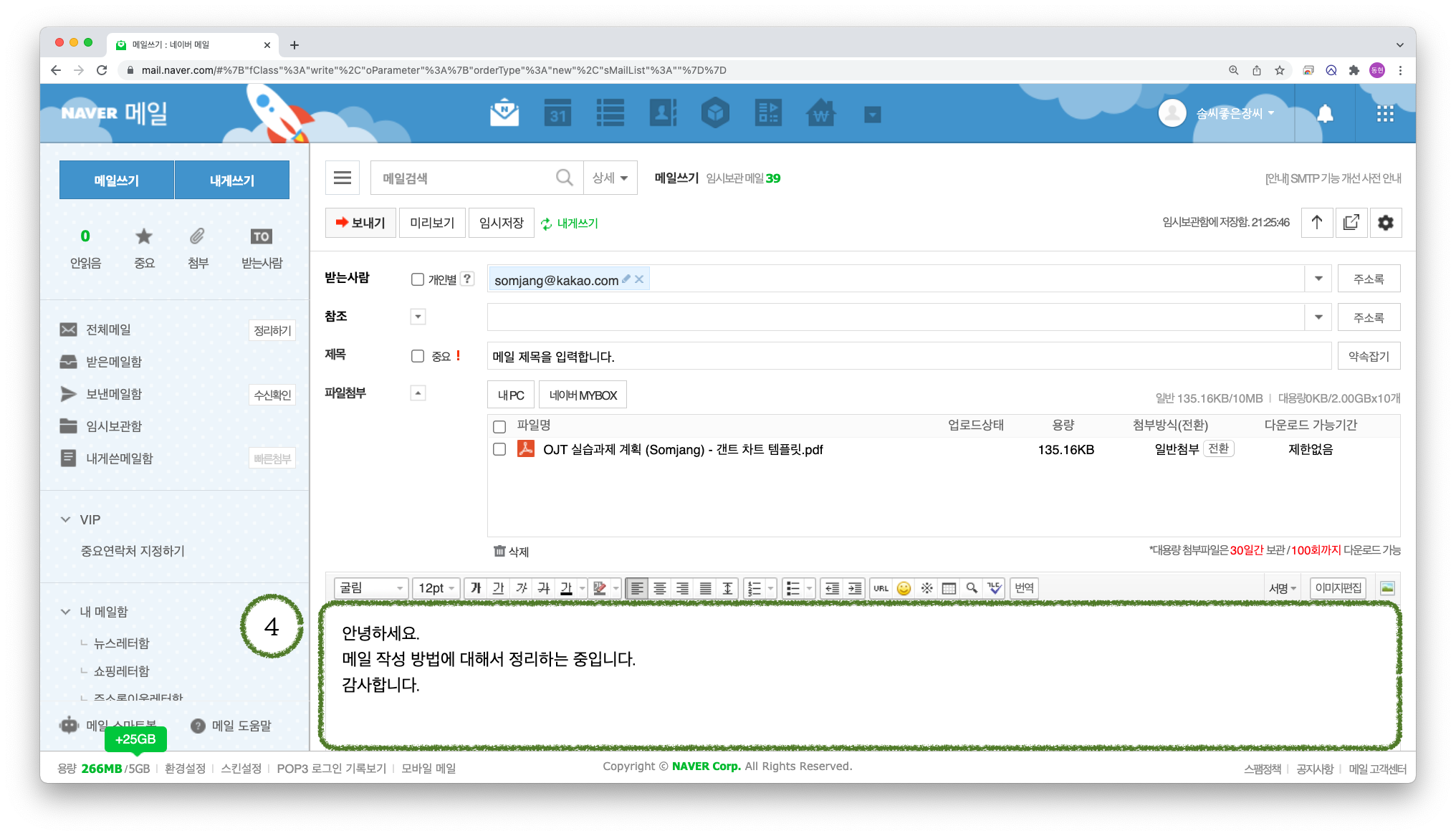This screenshot has width=1456, height=836.
Task: Open the Naver calendar icon in header
Action: click(x=557, y=113)
